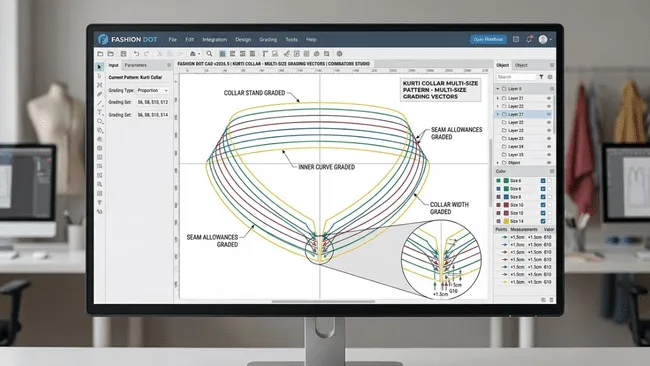Click the filter icon beside Search
Image resolution: width=650 pixels, height=366 pixels.
[541, 77]
